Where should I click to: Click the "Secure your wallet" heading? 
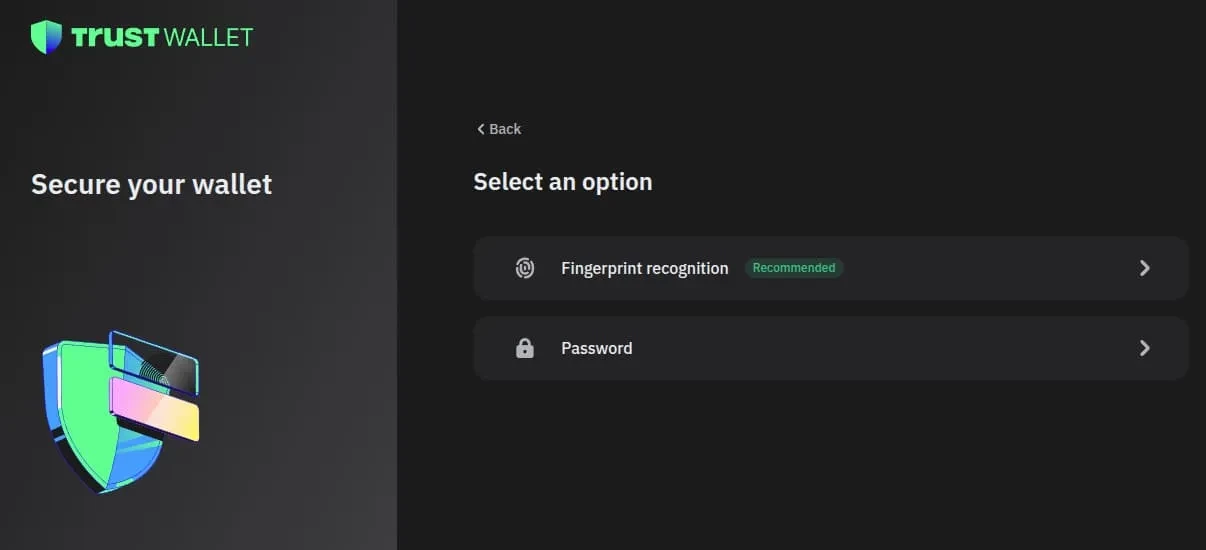(x=151, y=184)
